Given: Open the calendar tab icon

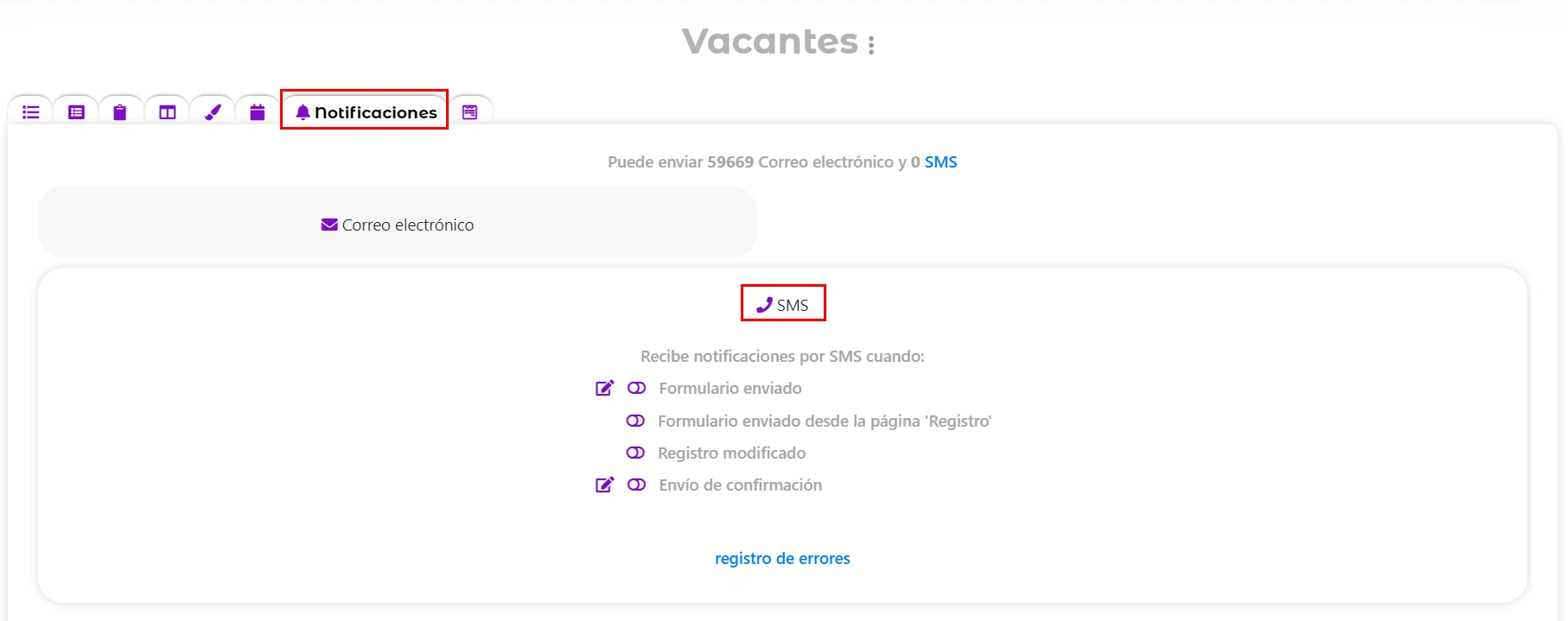Looking at the screenshot, I should pos(258,112).
